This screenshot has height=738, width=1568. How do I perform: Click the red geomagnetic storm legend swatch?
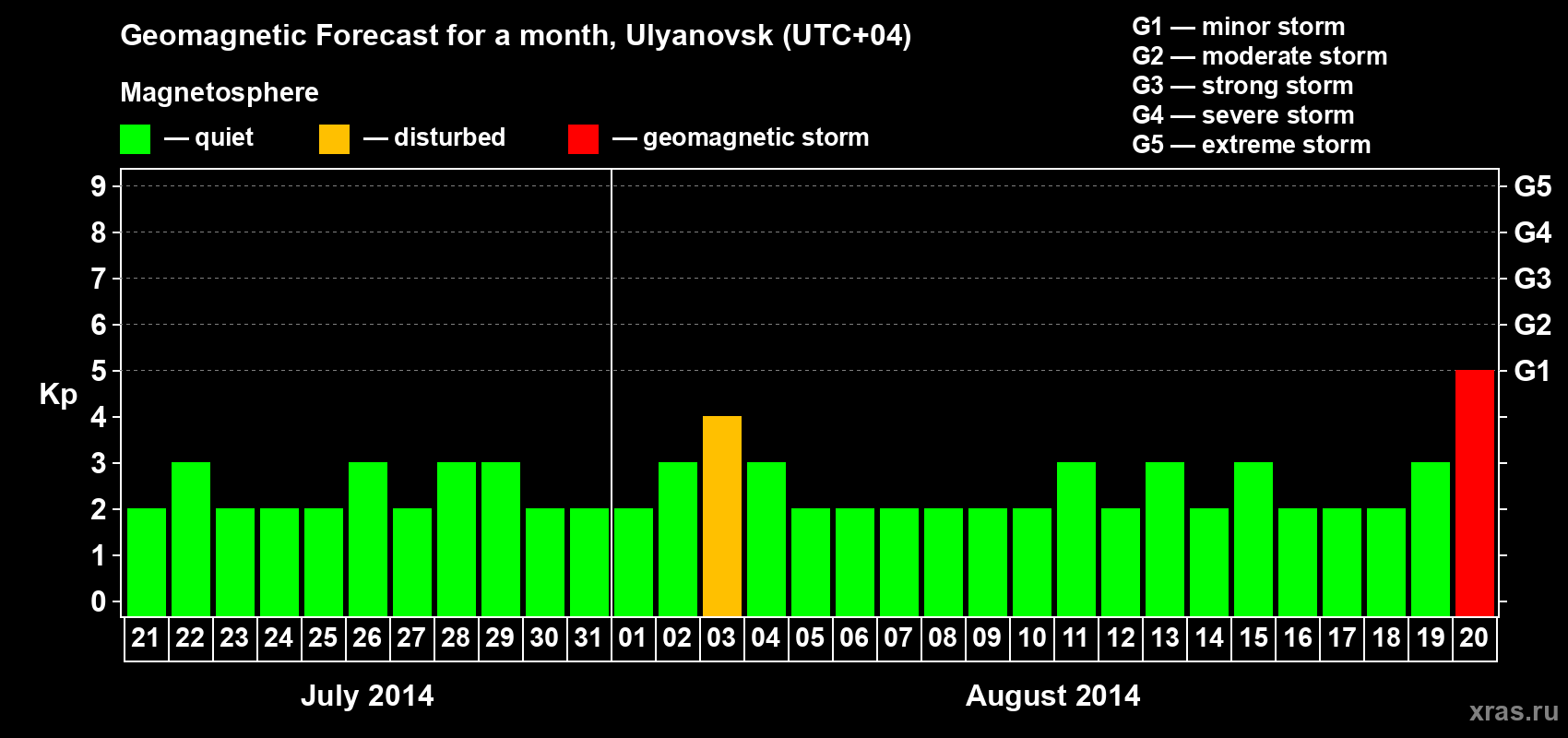(x=583, y=139)
